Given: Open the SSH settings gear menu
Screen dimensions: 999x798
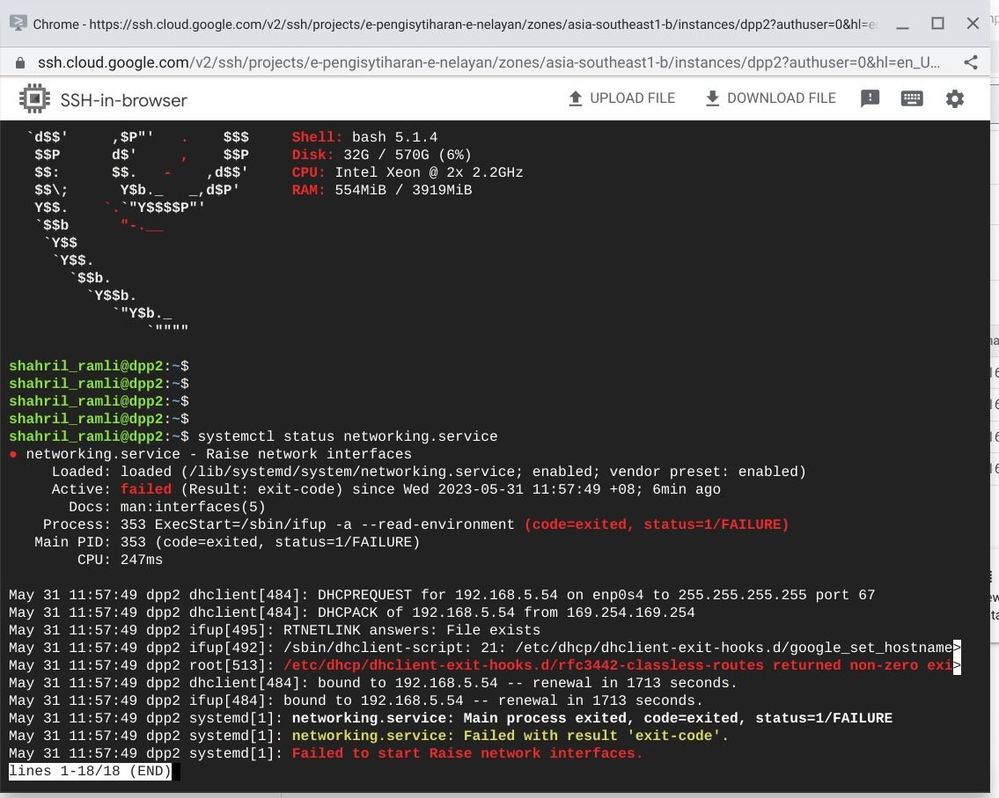Looking at the screenshot, I should 954,99.
